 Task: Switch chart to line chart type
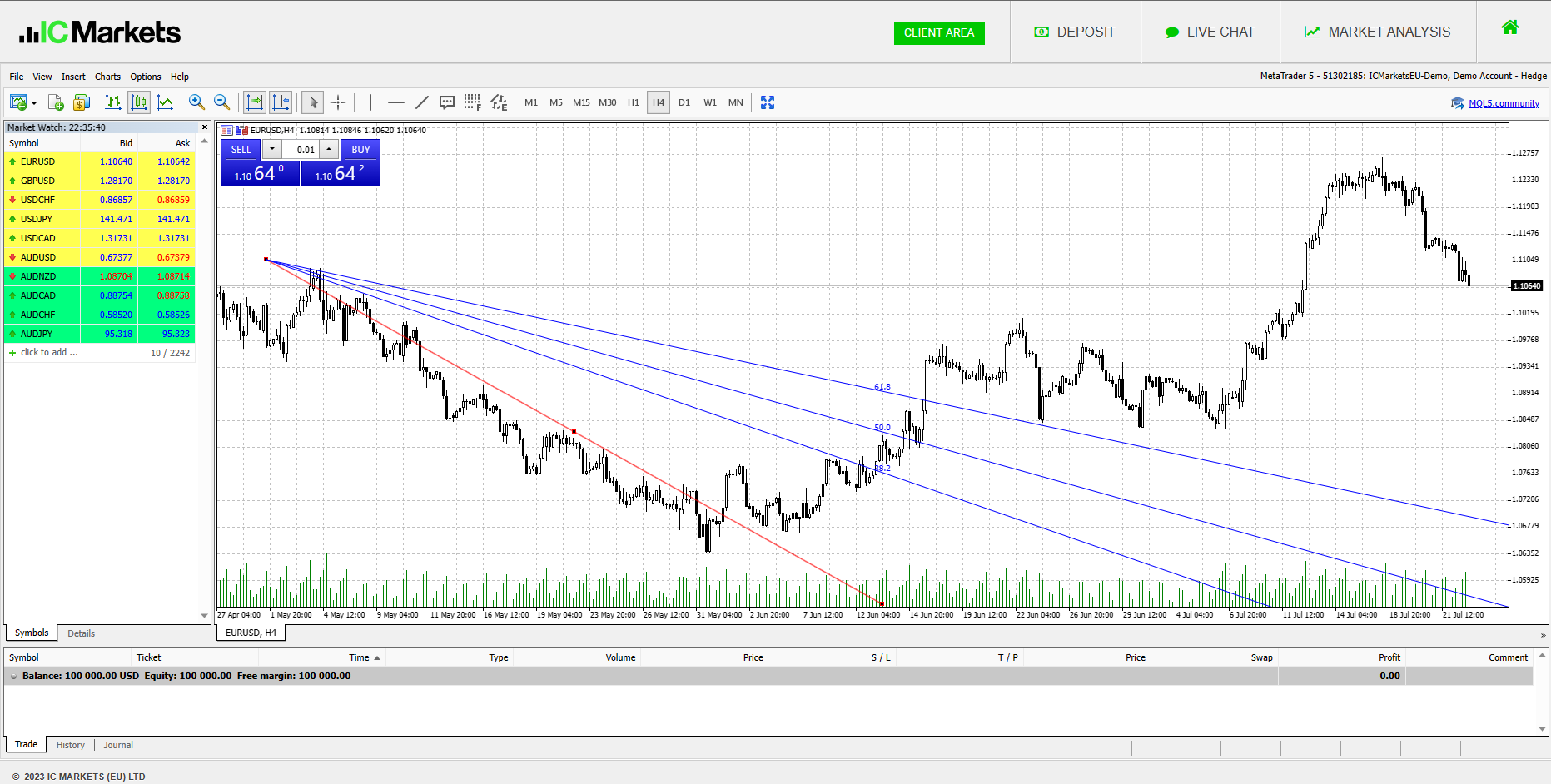tap(166, 102)
